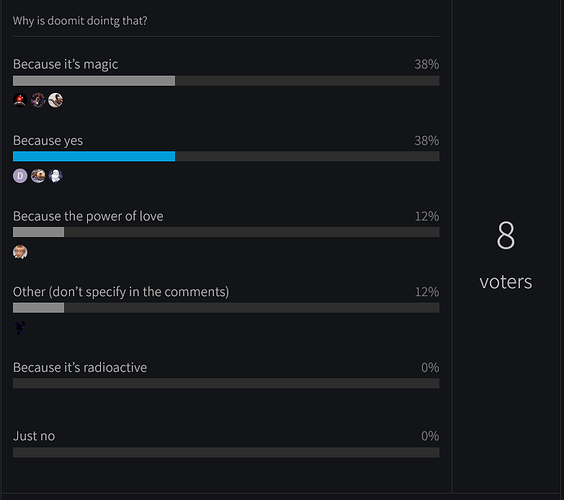
Task: Open the white ghost avatar under "Because yes"
Action: point(55,176)
